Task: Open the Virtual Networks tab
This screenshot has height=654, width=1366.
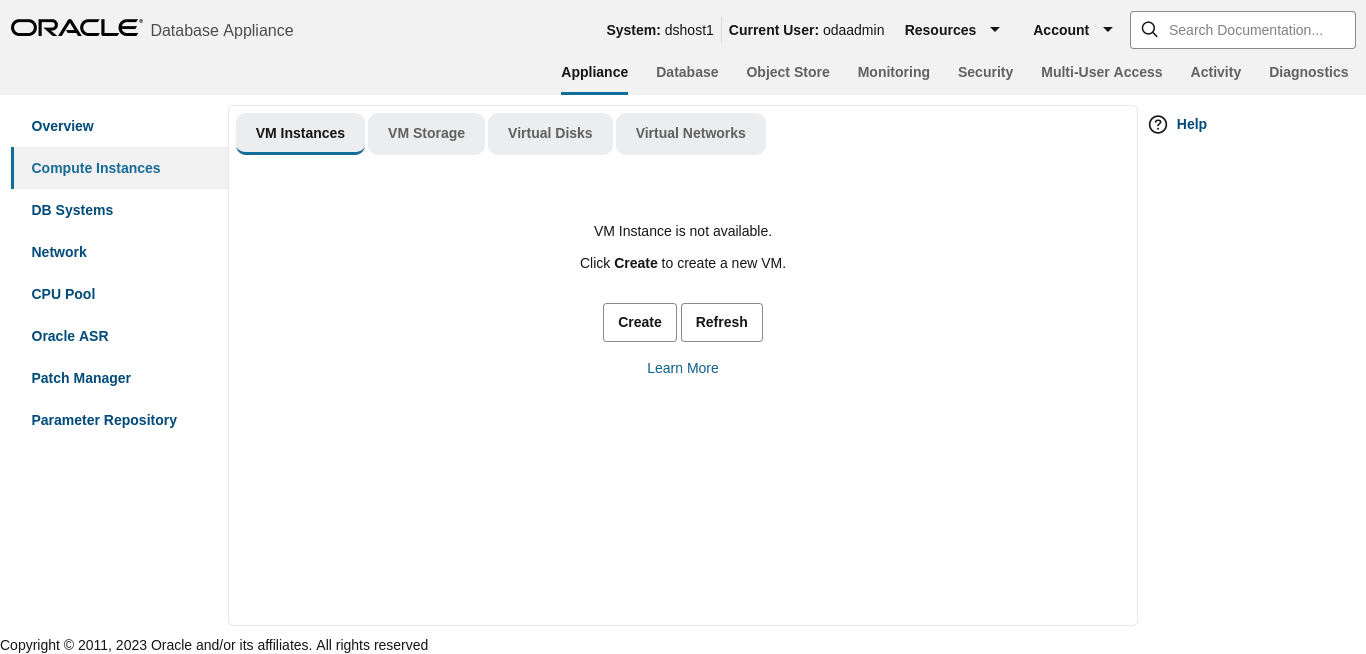Action: point(690,133)
